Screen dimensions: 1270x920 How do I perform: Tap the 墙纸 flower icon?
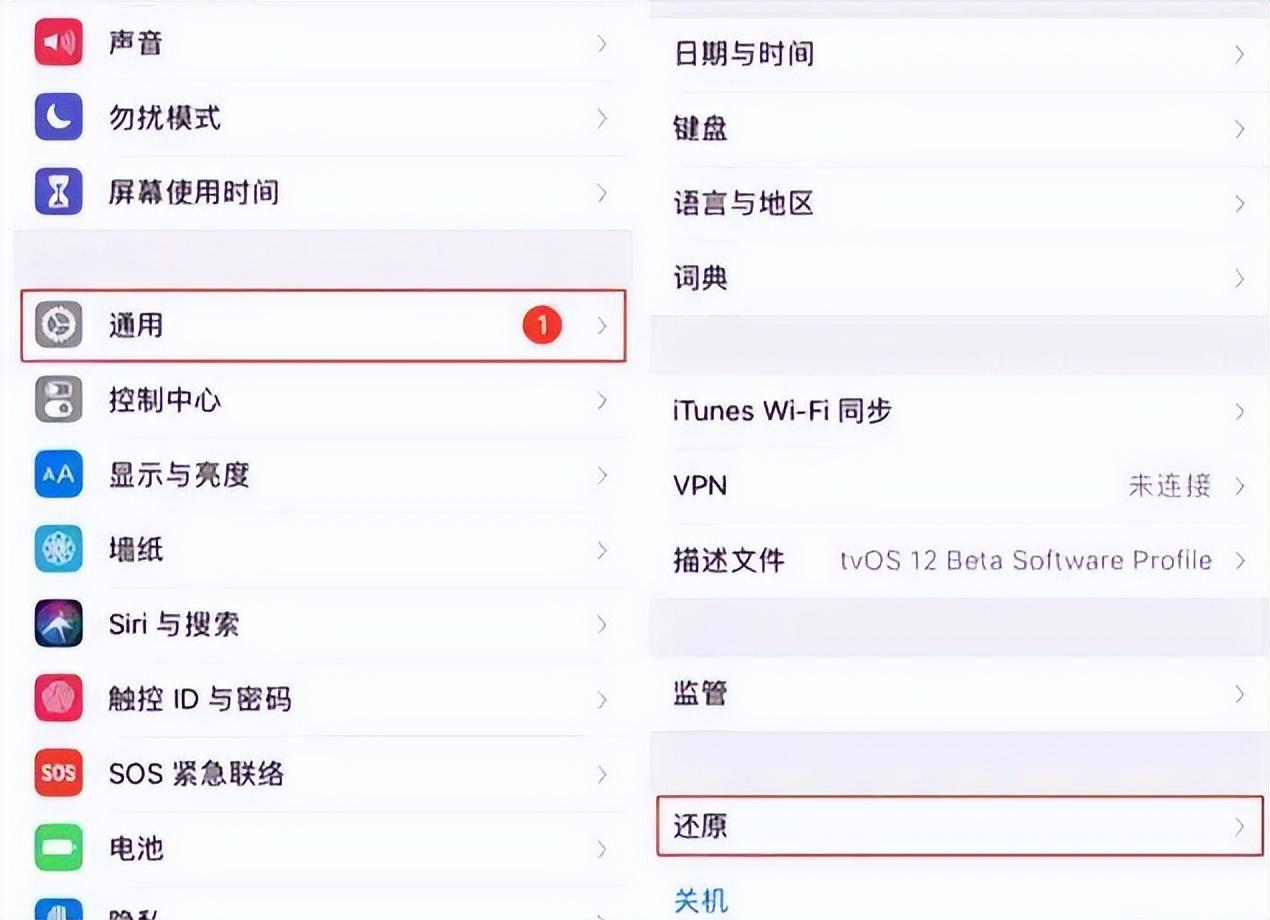point(59,549)
